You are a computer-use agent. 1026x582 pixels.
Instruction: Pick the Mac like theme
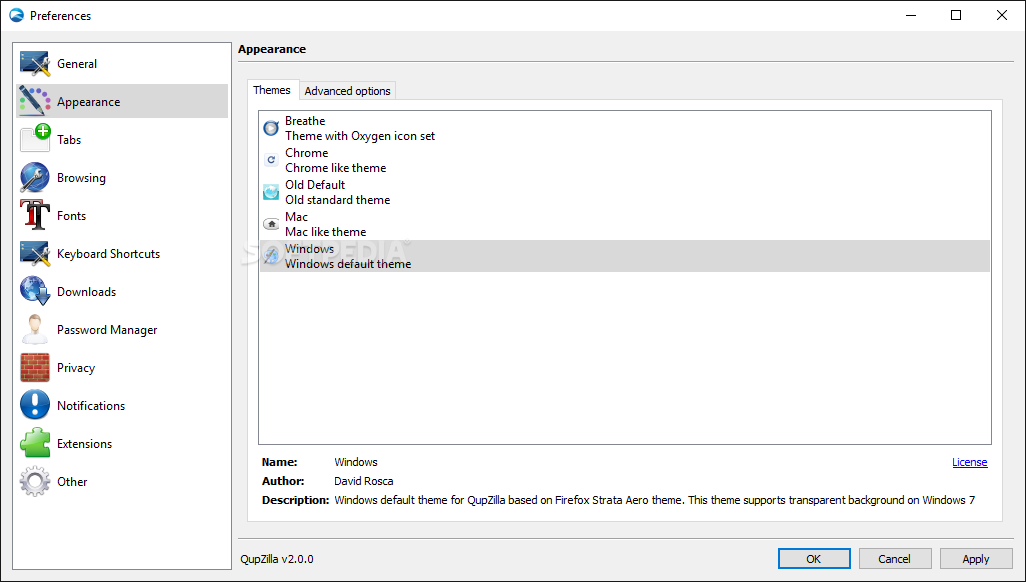coord(625,225)
